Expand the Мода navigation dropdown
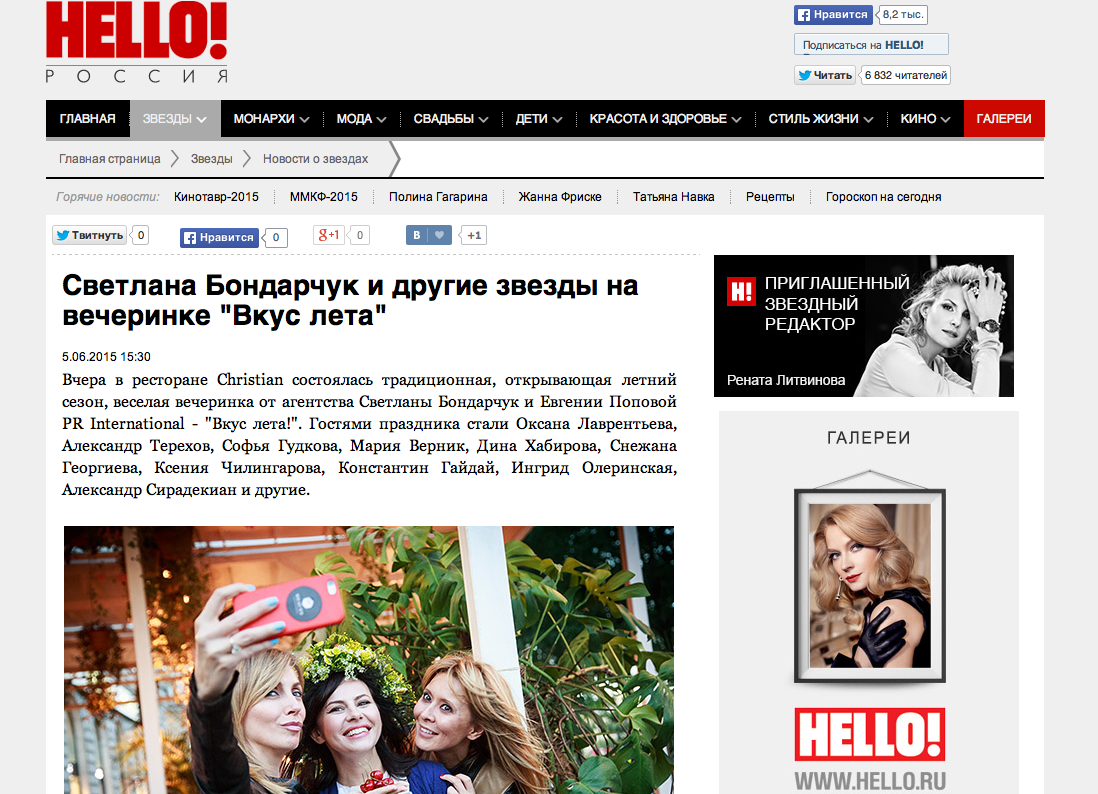This screenshot has height=794, width=1098. (361, 118)
